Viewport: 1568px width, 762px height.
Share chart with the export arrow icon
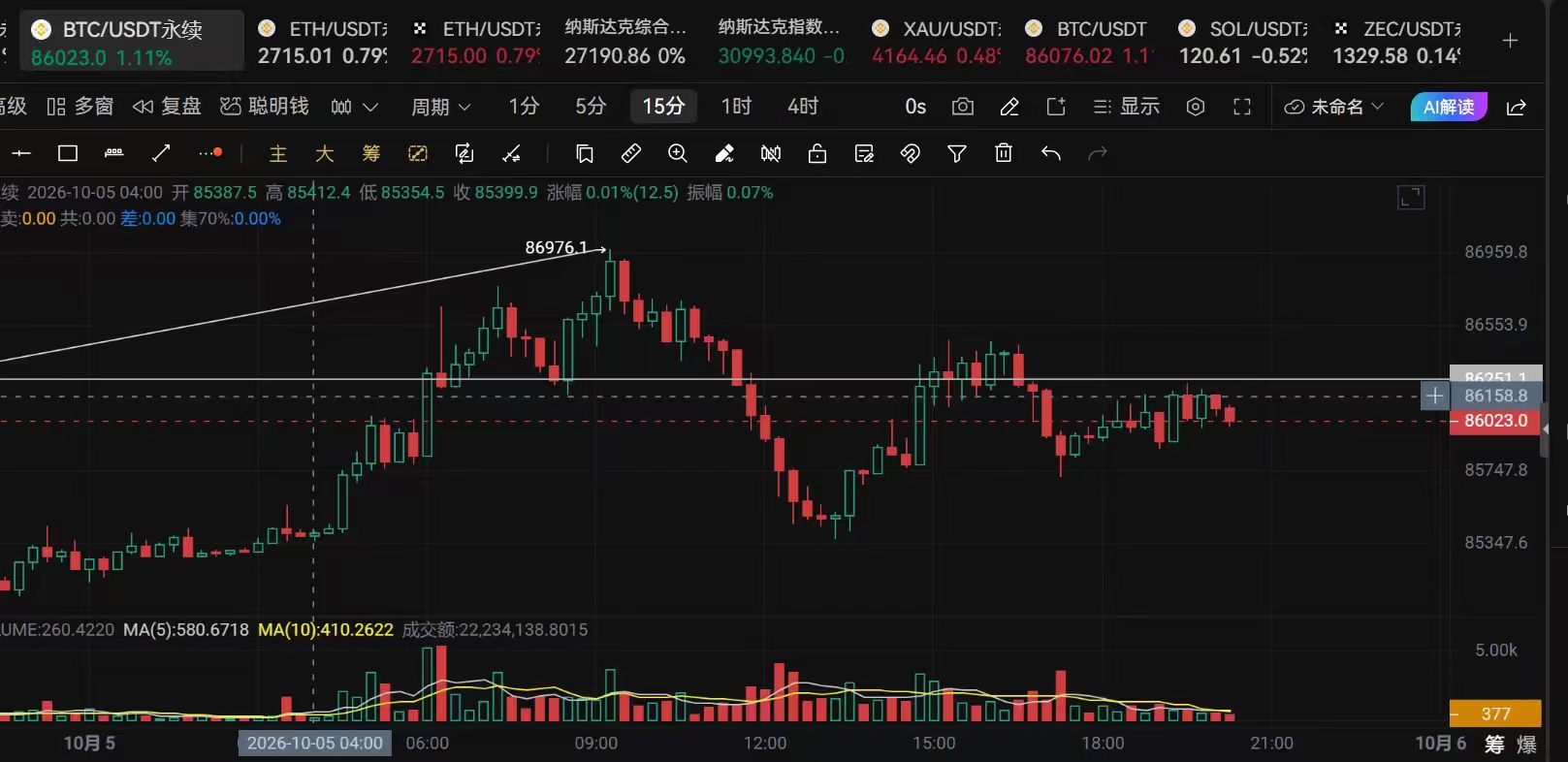coord(1517,107)
